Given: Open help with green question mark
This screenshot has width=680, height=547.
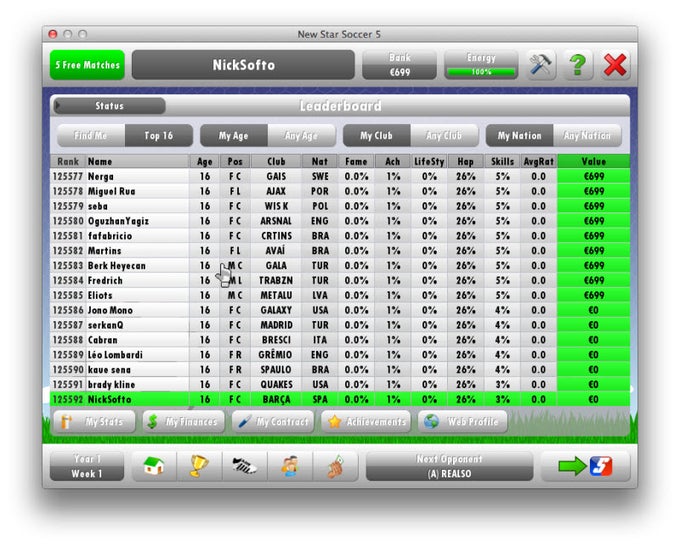Looking at the screenshot, I should (578, 65).
